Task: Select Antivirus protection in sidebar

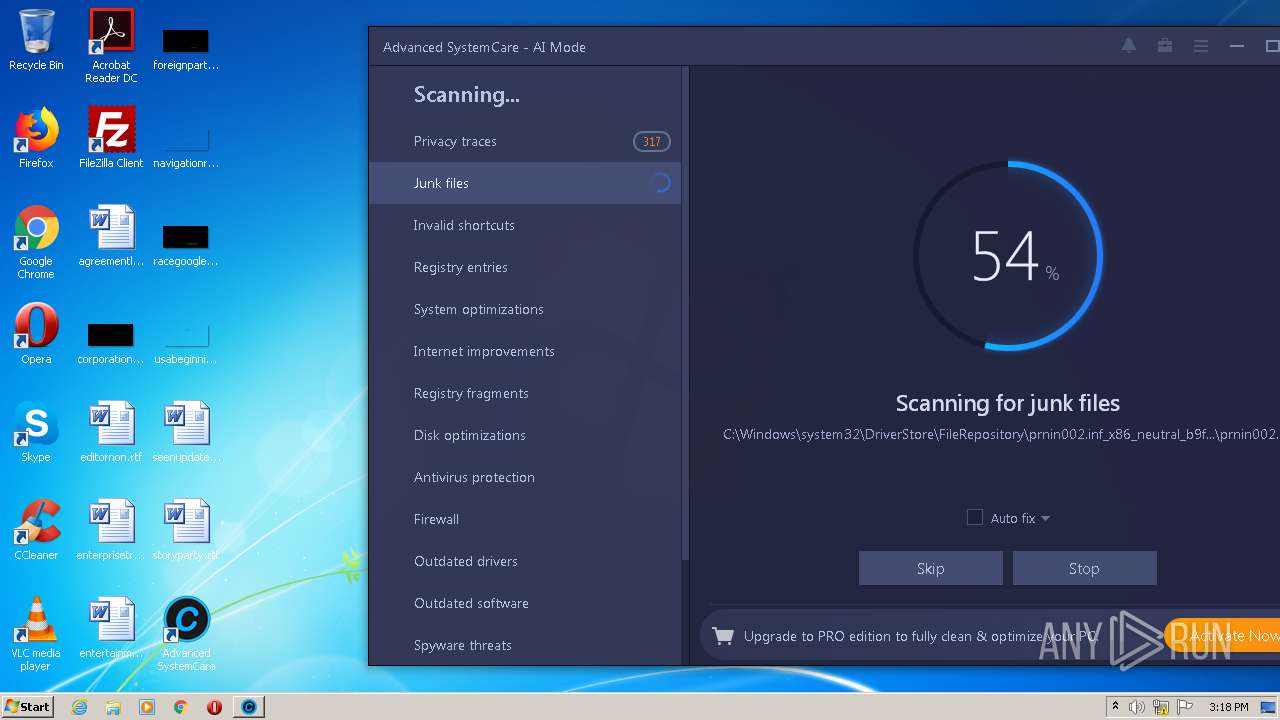Action: tap(525, 477)
